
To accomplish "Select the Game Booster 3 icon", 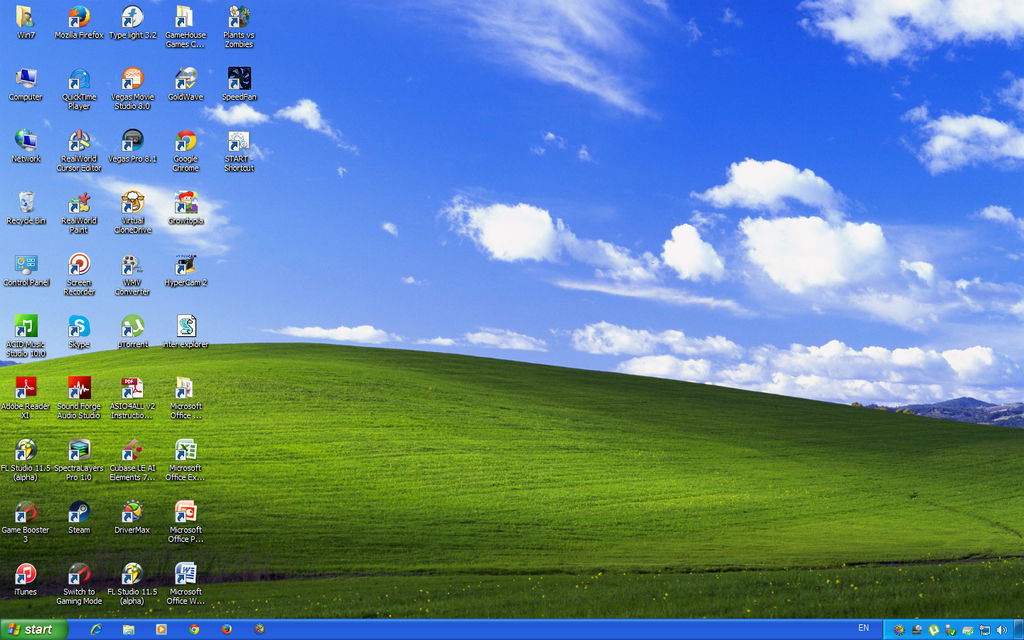I will tap(25, 522).
